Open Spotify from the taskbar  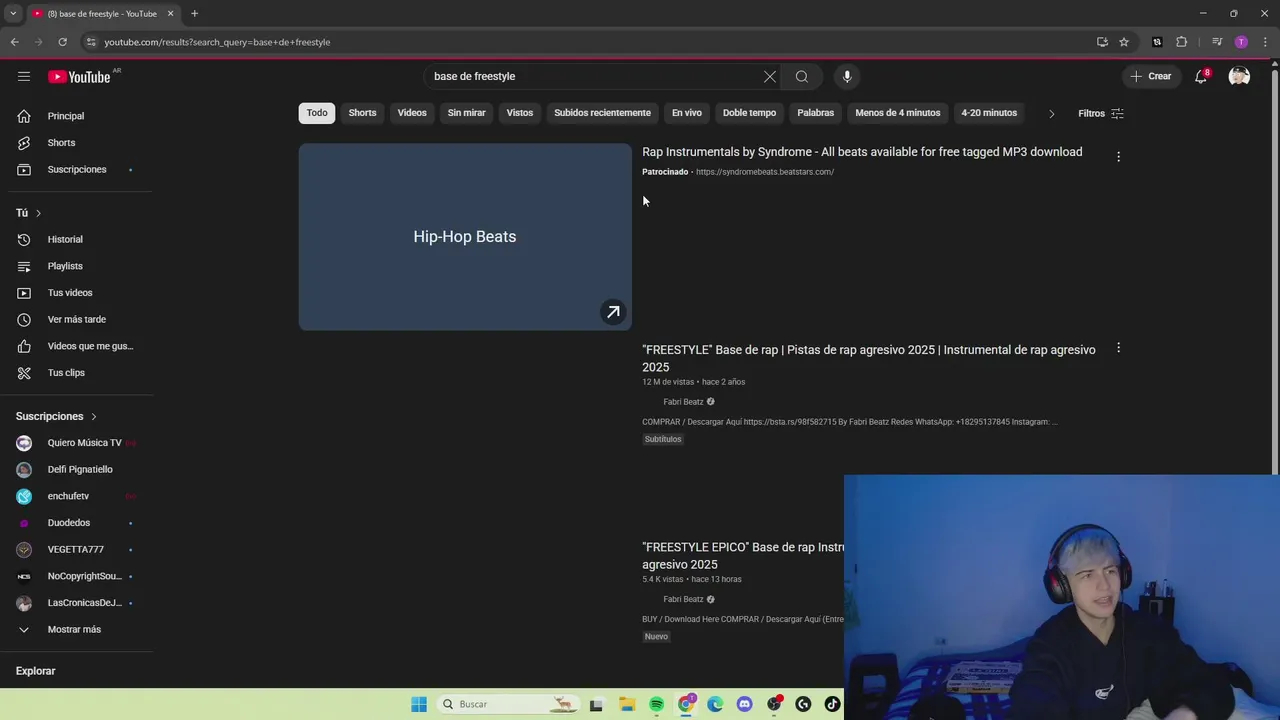click(656, 704)
